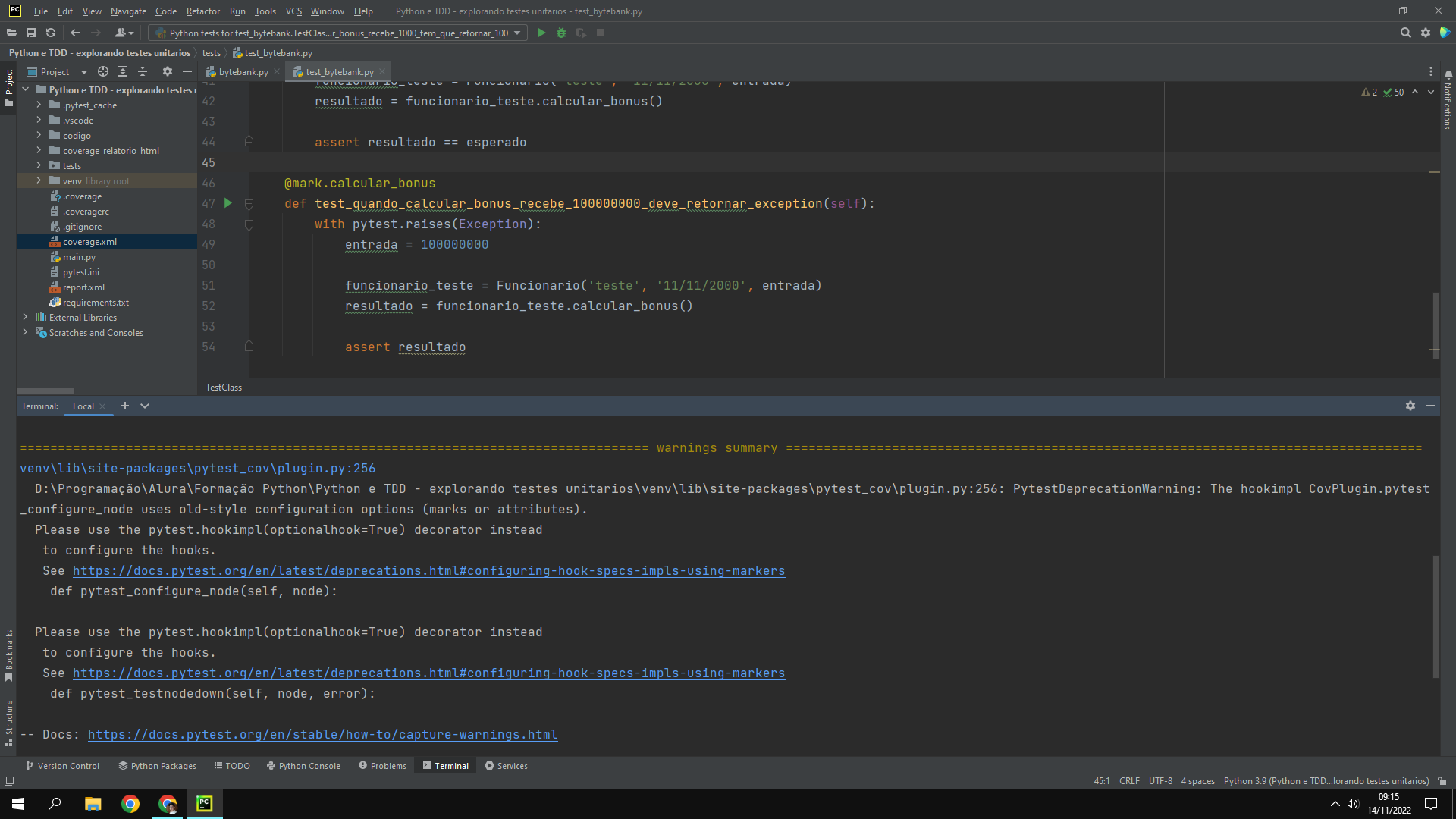Open terminal session options dropdown arrow
1456x819 pixels.
tap(145, 406)
